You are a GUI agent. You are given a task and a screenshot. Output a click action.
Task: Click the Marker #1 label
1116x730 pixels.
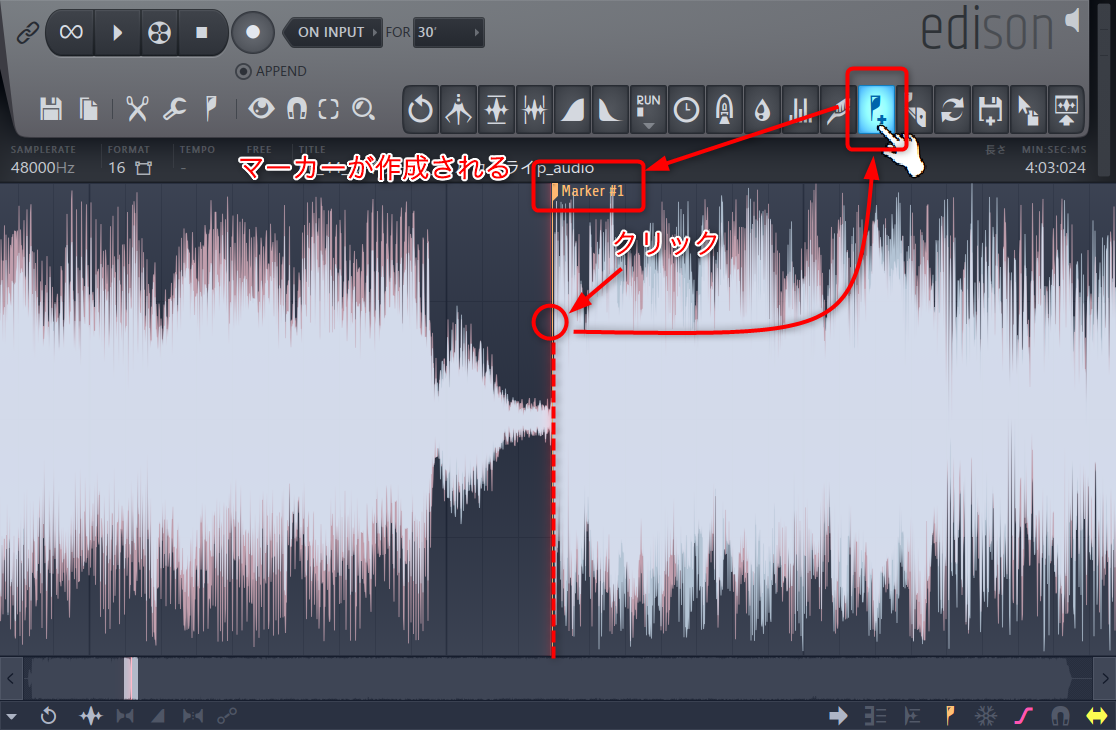pos(594,191)
